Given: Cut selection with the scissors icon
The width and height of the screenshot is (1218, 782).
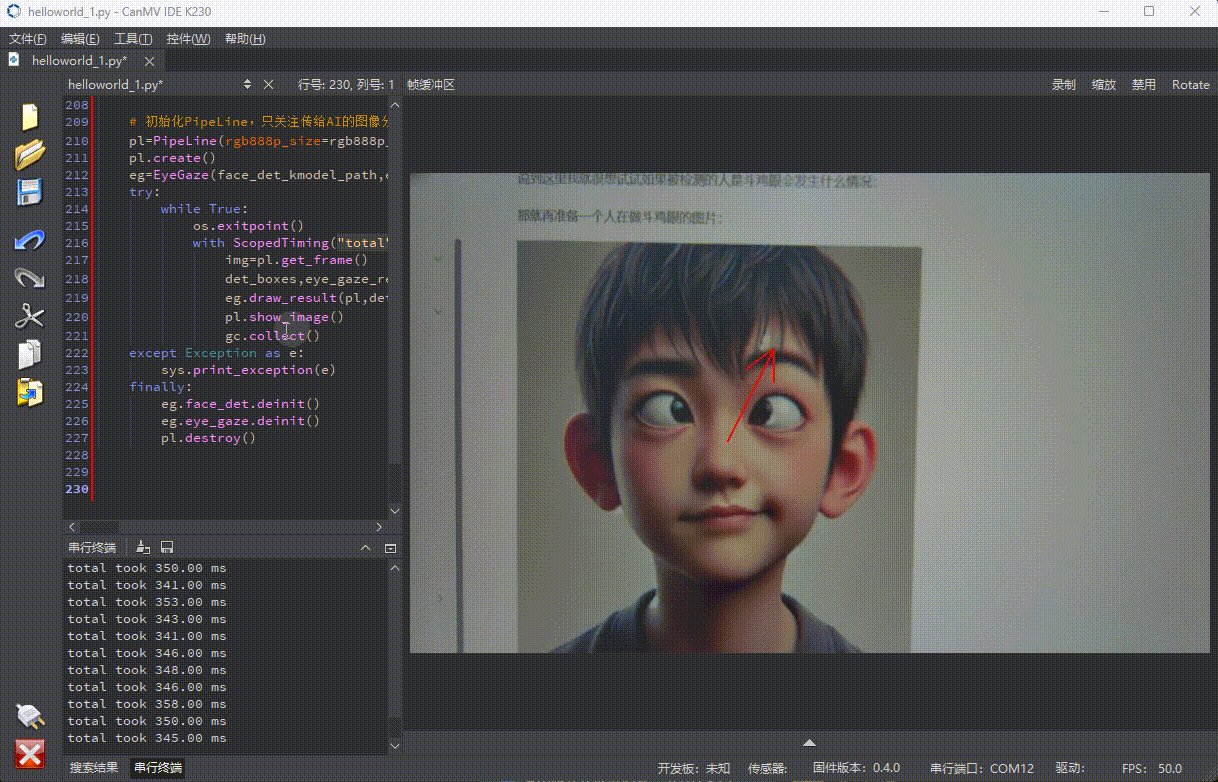Looking at the screenshot, I should [x=30, y=316].
